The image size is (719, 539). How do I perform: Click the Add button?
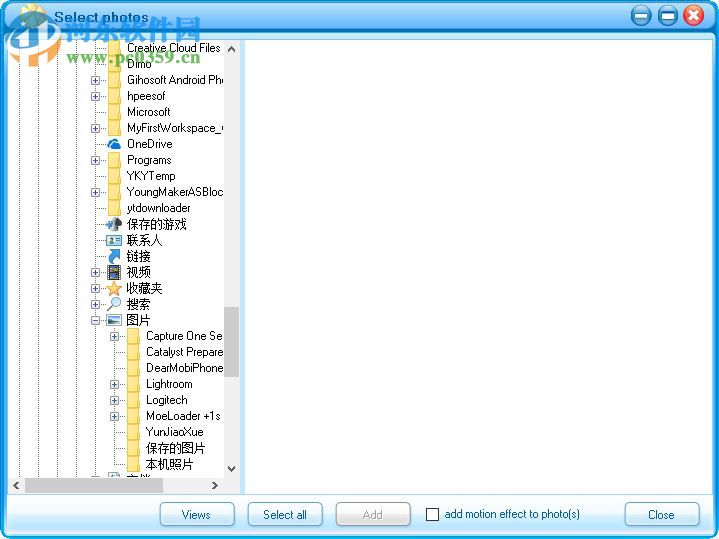coord(373,514)
